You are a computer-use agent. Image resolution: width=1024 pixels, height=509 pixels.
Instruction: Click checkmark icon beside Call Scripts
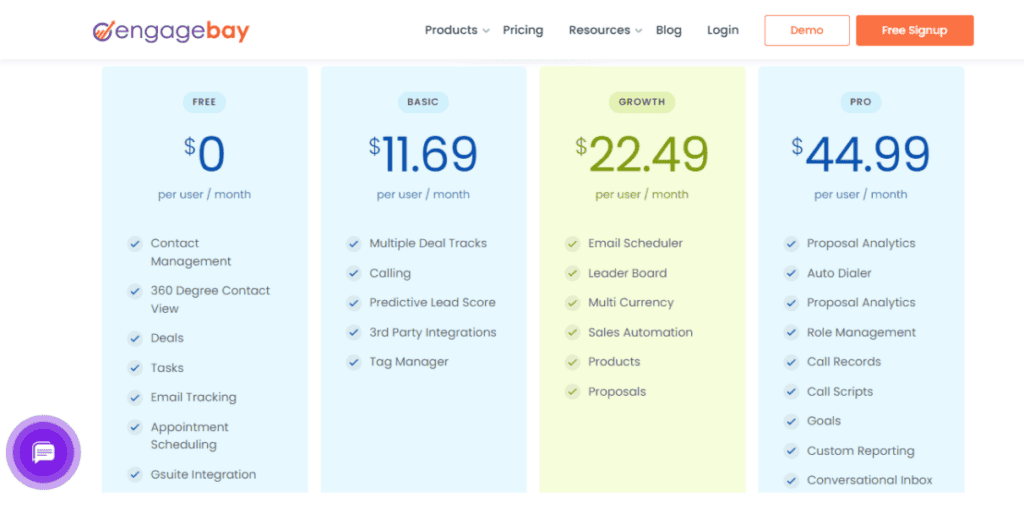pyautogui.click(x=792, y=392)
